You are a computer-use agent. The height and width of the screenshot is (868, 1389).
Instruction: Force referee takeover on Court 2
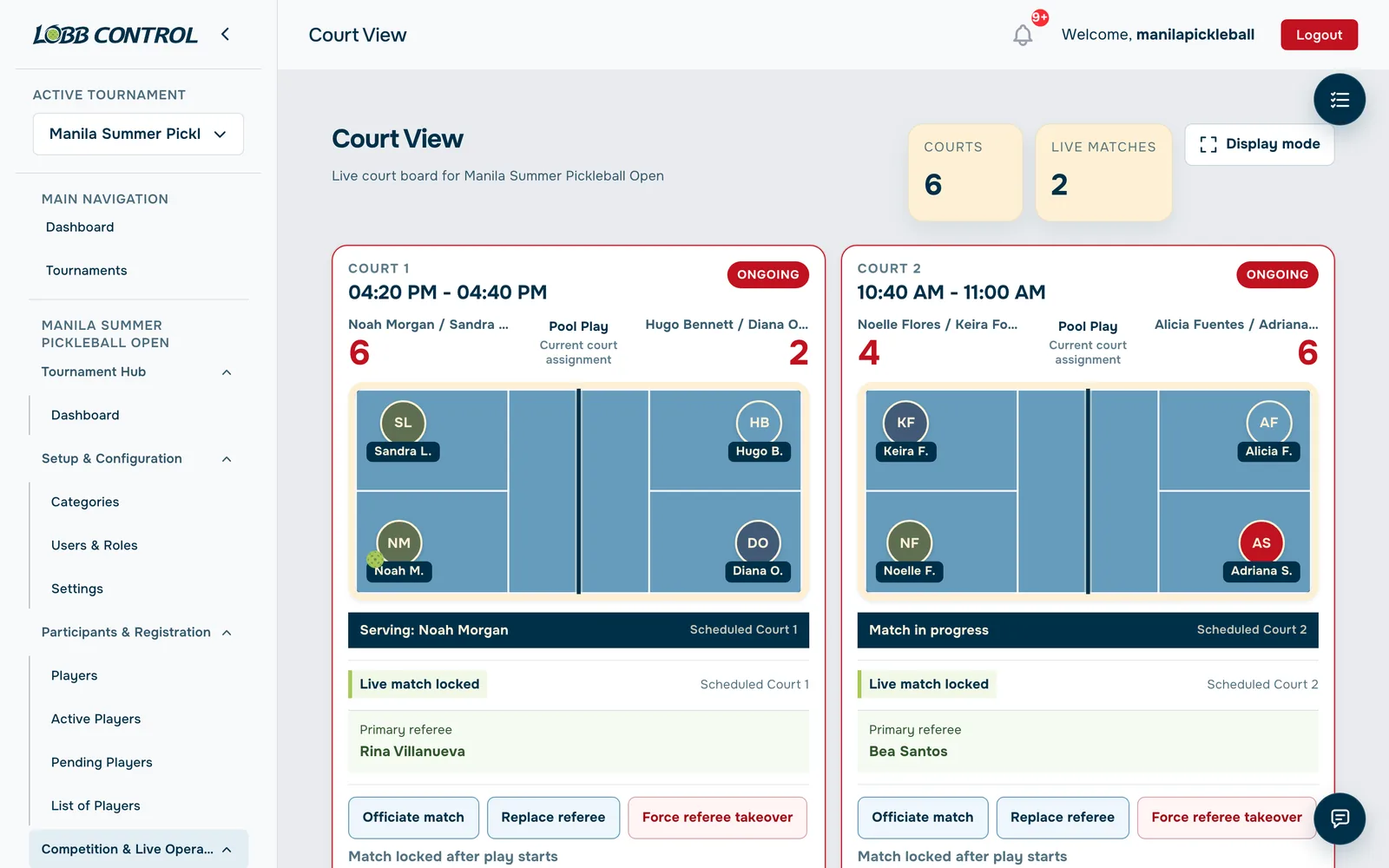(x=1227, y=818)
